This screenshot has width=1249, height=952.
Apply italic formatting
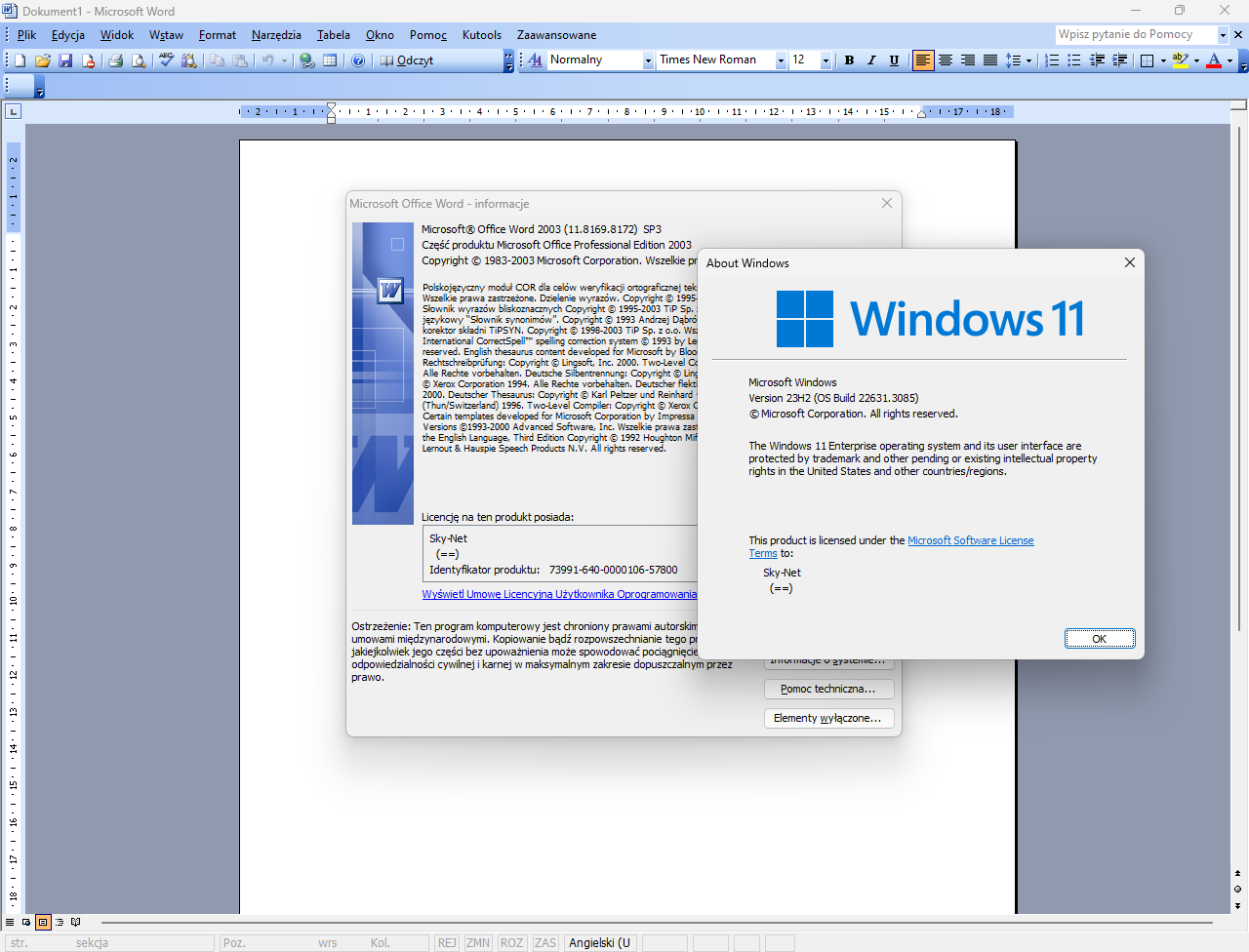(x=871, y=60)
